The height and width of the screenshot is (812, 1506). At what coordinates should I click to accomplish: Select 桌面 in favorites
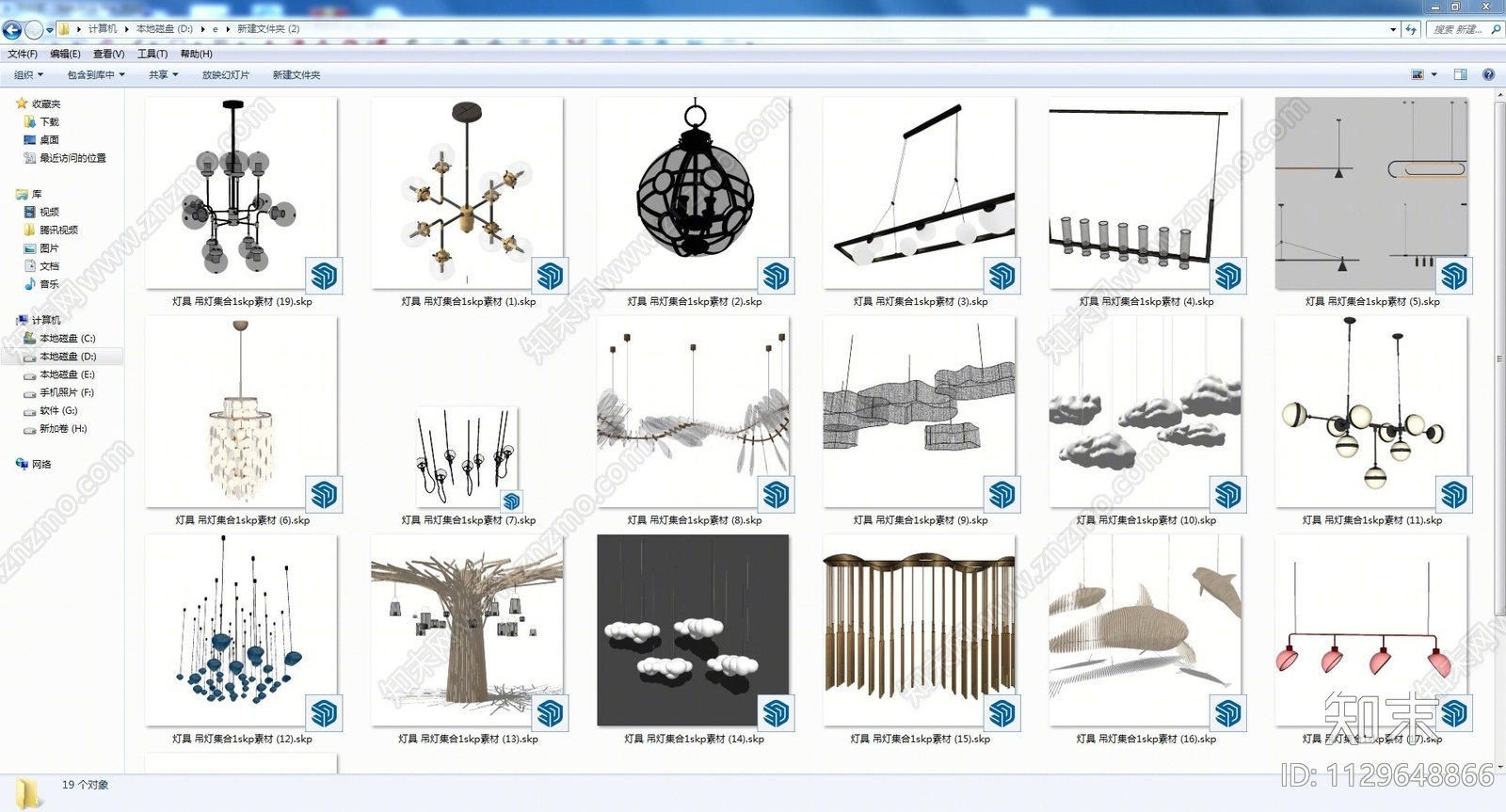tap(41, 139)
